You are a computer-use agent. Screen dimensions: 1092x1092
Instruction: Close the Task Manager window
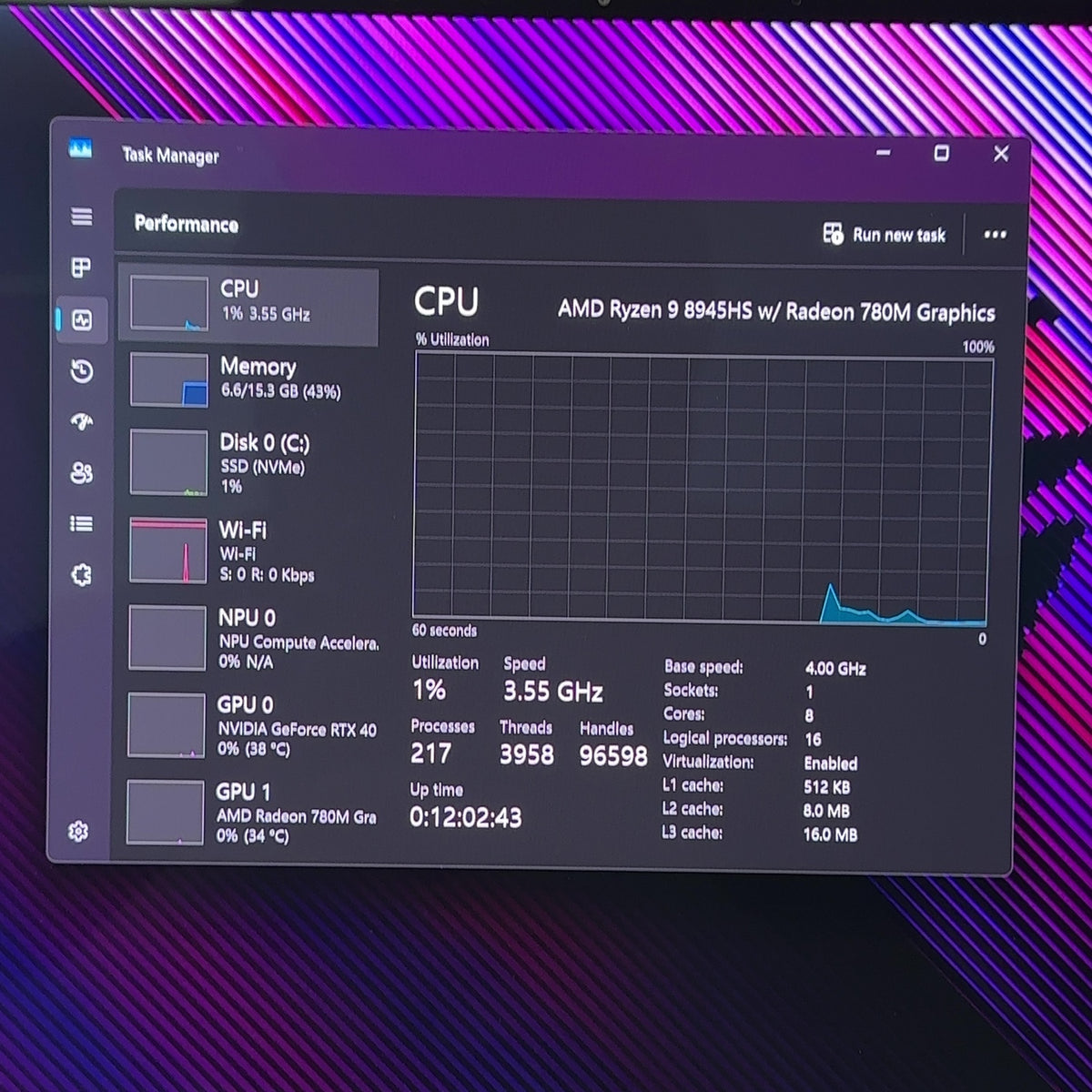pos(1001,153)
